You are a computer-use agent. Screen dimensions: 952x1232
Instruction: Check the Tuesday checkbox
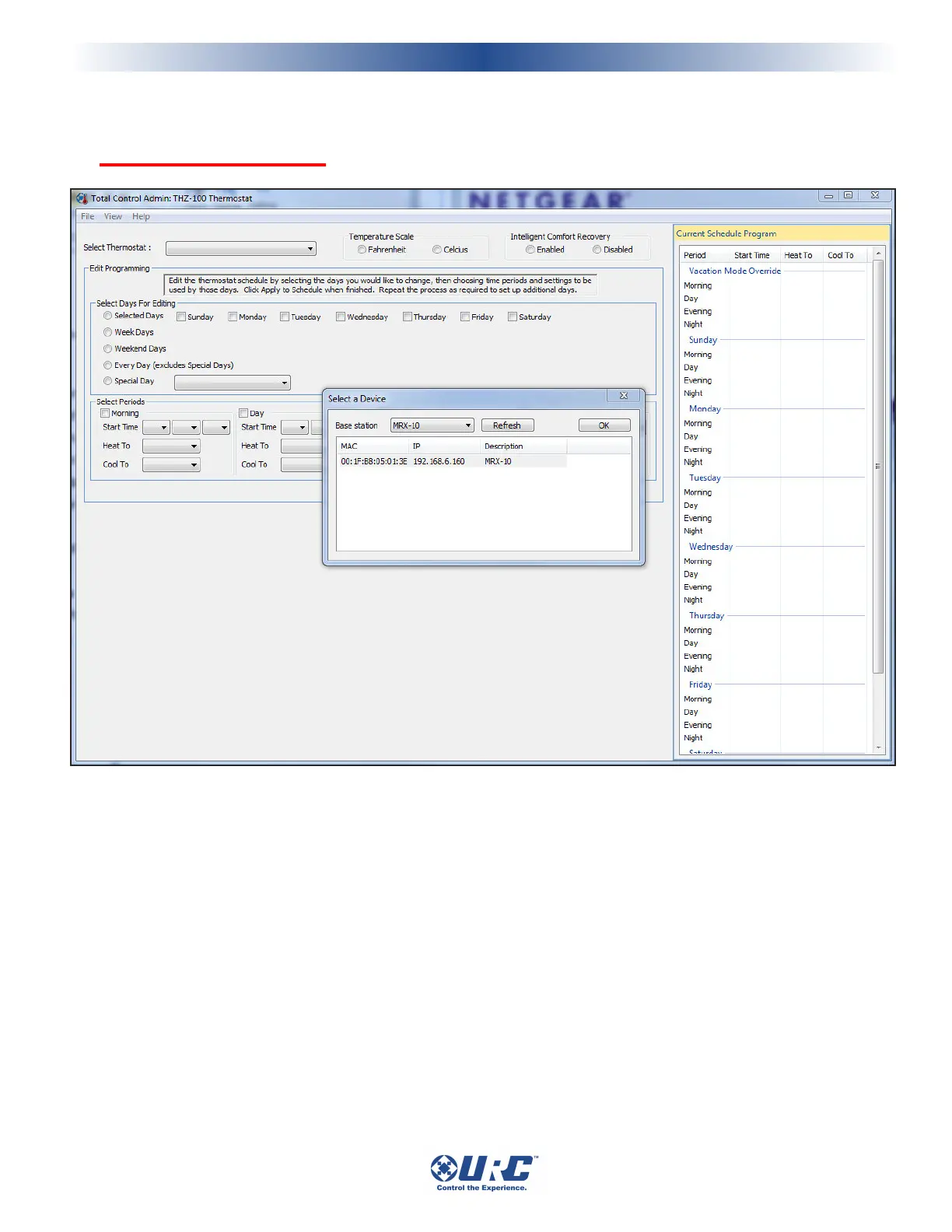pyautogui.click(x=285, y=317)
